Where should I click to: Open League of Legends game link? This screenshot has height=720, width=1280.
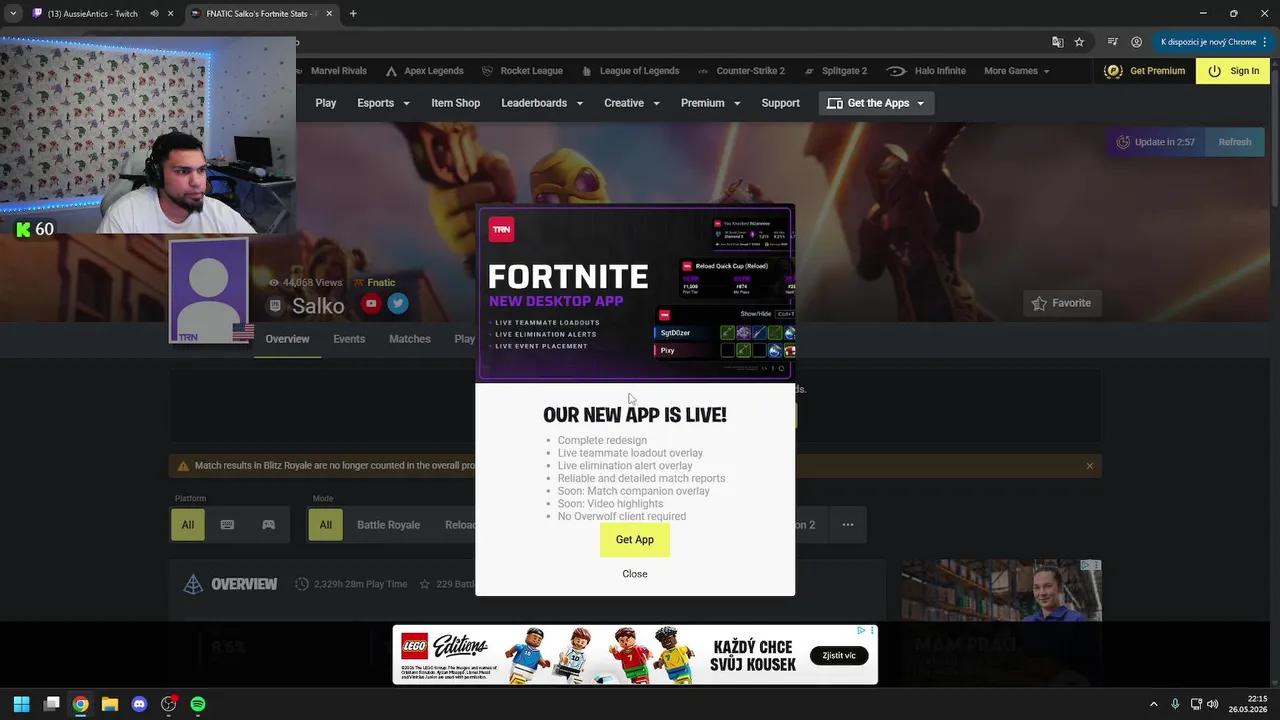630,71
